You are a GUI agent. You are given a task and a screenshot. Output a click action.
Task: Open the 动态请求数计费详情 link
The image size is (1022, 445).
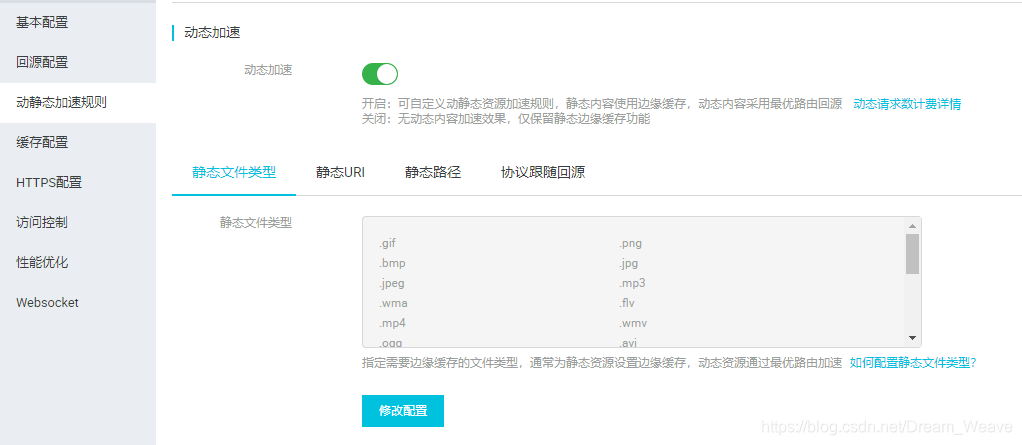click(907, 104)
